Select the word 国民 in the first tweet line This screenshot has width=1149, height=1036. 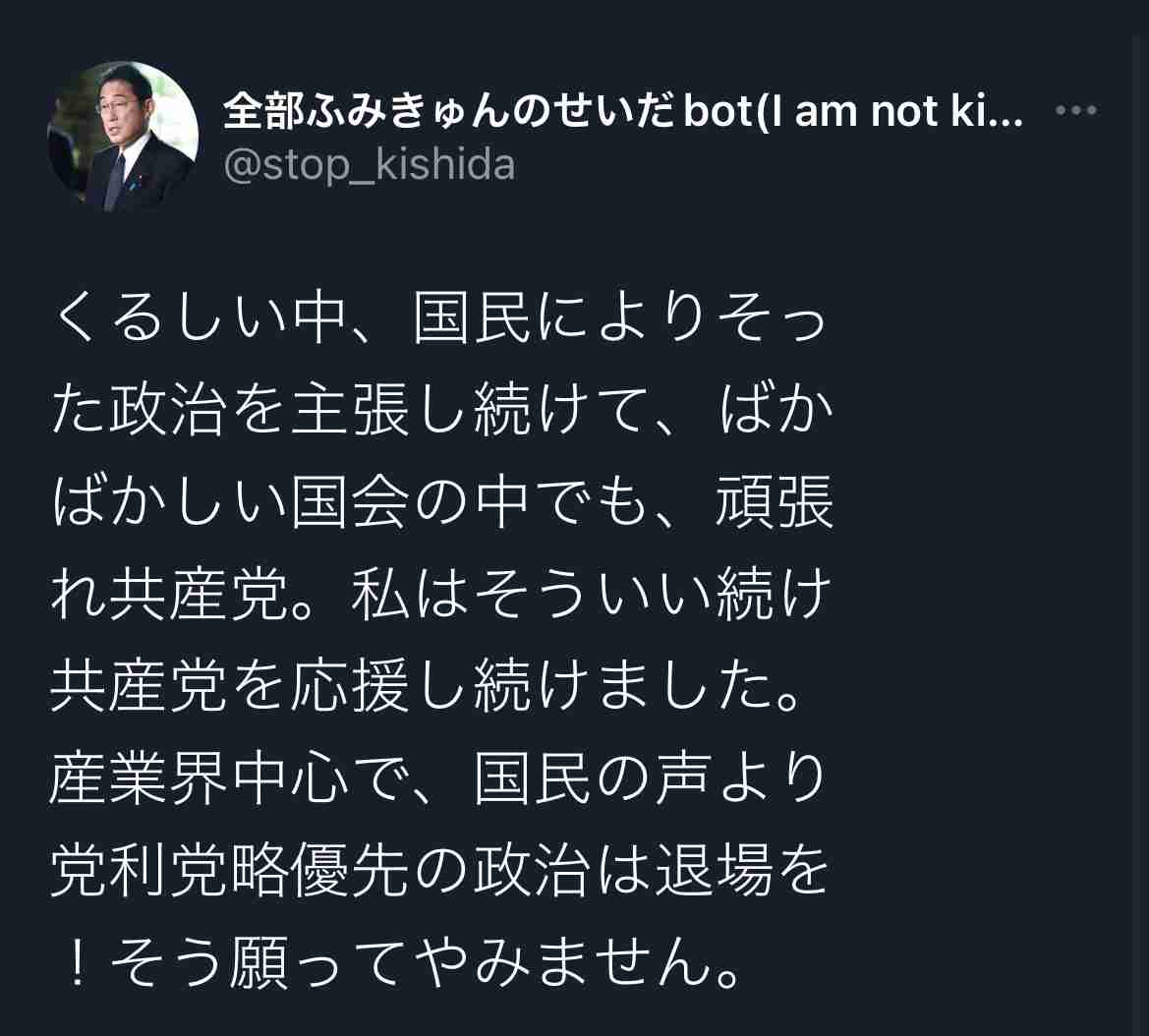point(471,318)
